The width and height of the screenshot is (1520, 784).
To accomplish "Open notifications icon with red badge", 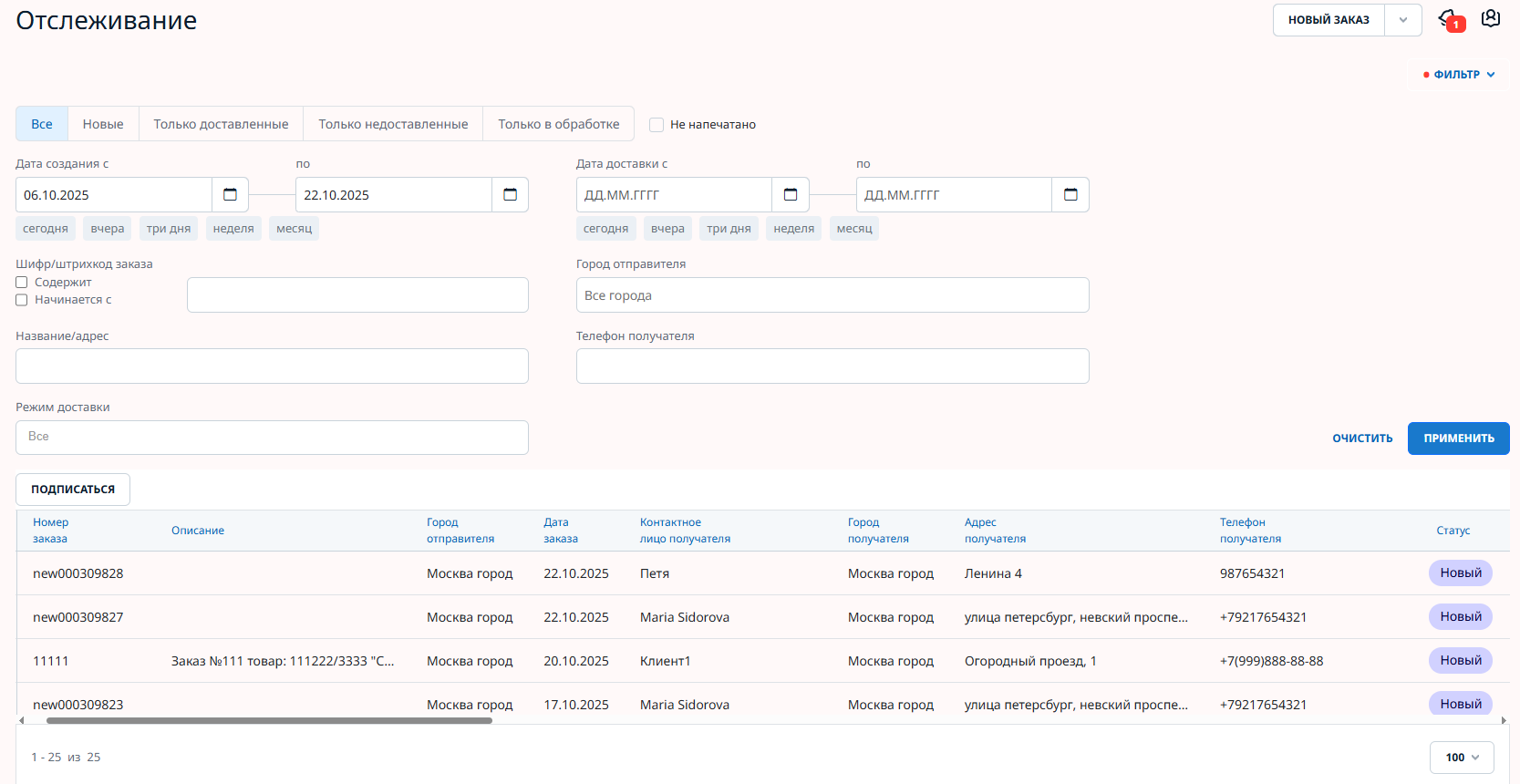I will (x=1449, y=19).
